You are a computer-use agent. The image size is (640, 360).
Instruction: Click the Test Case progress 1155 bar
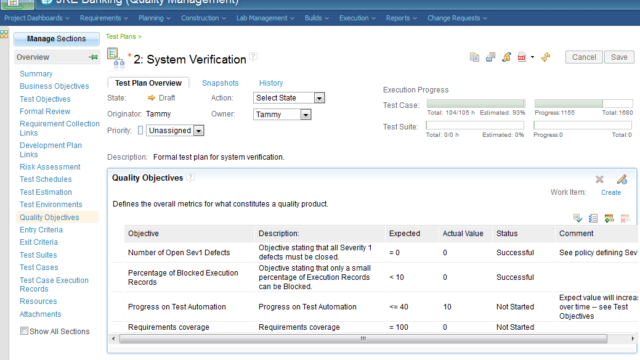[584, 104]
